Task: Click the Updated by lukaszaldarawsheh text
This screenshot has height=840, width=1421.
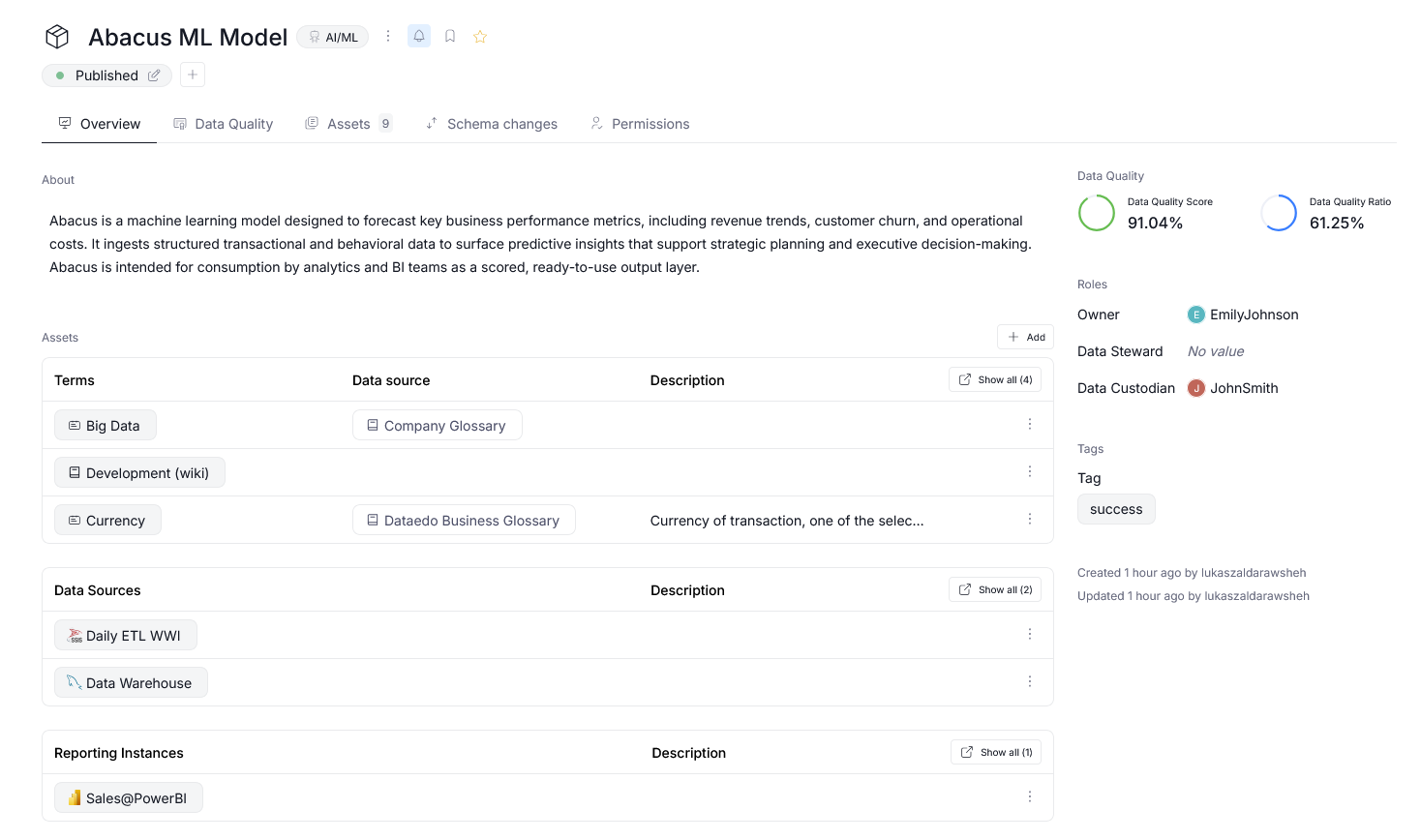Action: [x=1194, y=596]
